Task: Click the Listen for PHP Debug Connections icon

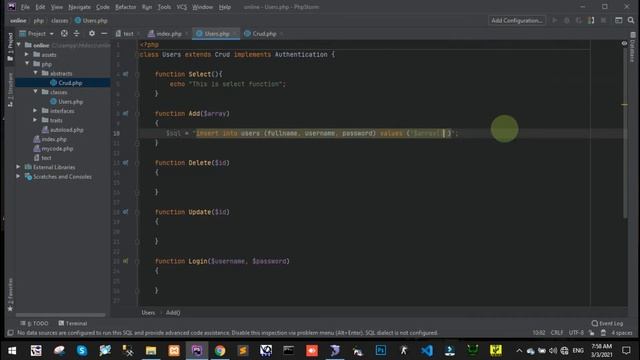Action: click(591, 20)
